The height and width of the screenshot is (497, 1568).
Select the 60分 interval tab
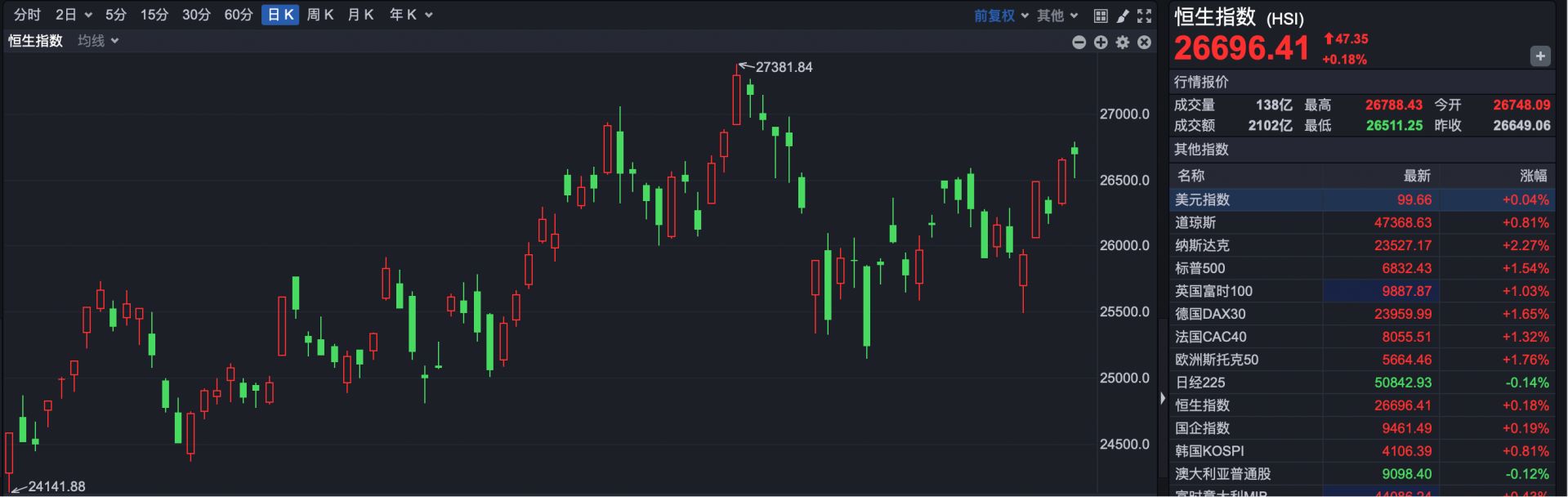(x=239, y=15)
